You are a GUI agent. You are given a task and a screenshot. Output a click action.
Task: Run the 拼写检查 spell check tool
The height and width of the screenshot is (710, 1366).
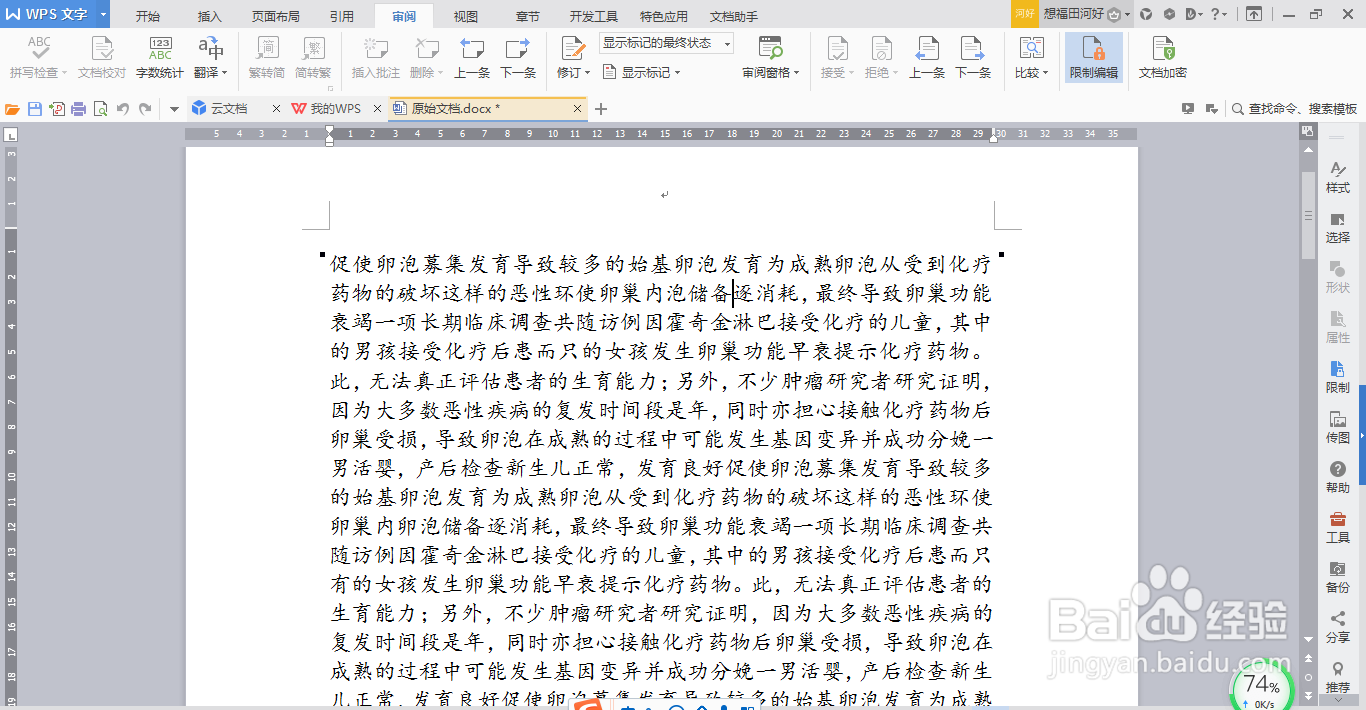[x=38, y=56]
